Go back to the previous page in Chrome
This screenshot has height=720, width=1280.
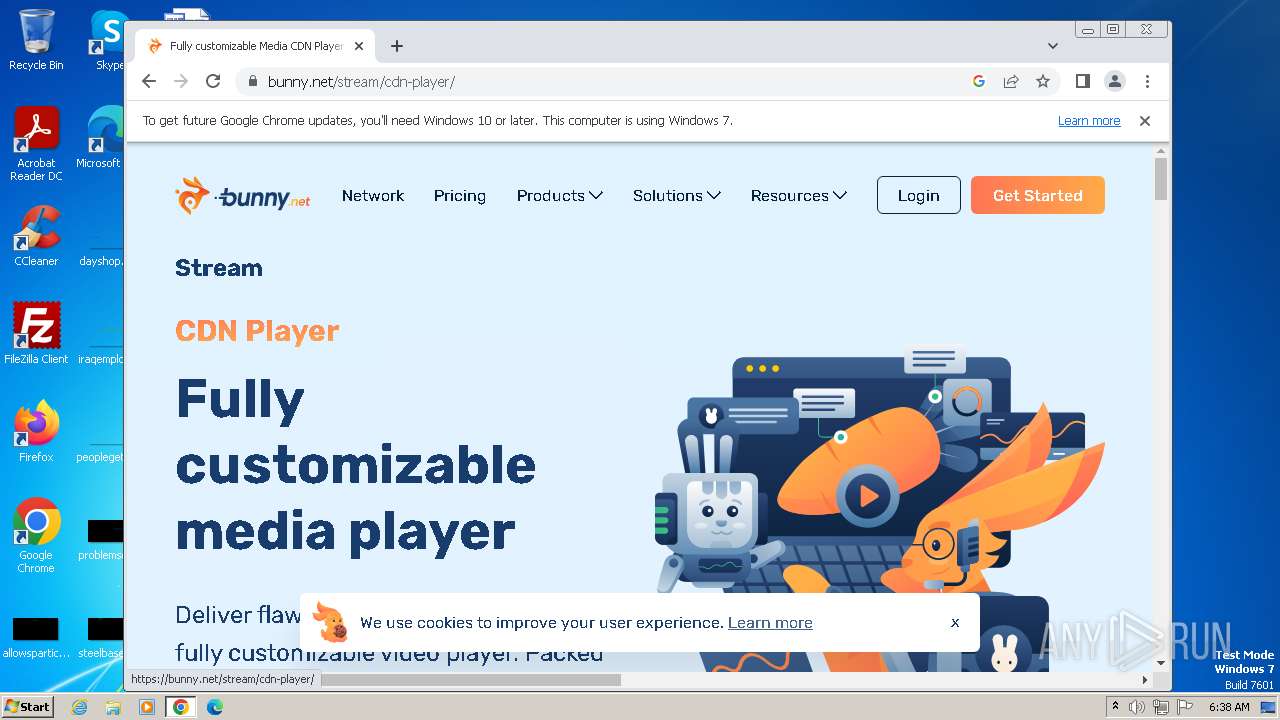pyautogui.click(x=149, y=82)
